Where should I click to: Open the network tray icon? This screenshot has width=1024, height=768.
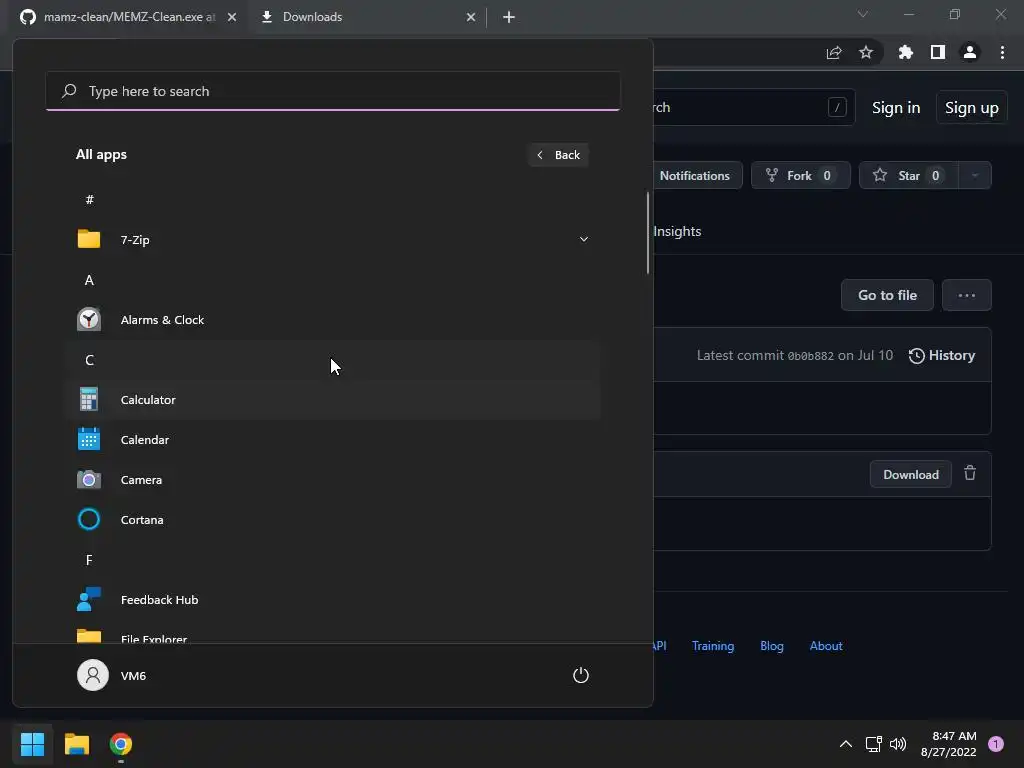point(873,744)
